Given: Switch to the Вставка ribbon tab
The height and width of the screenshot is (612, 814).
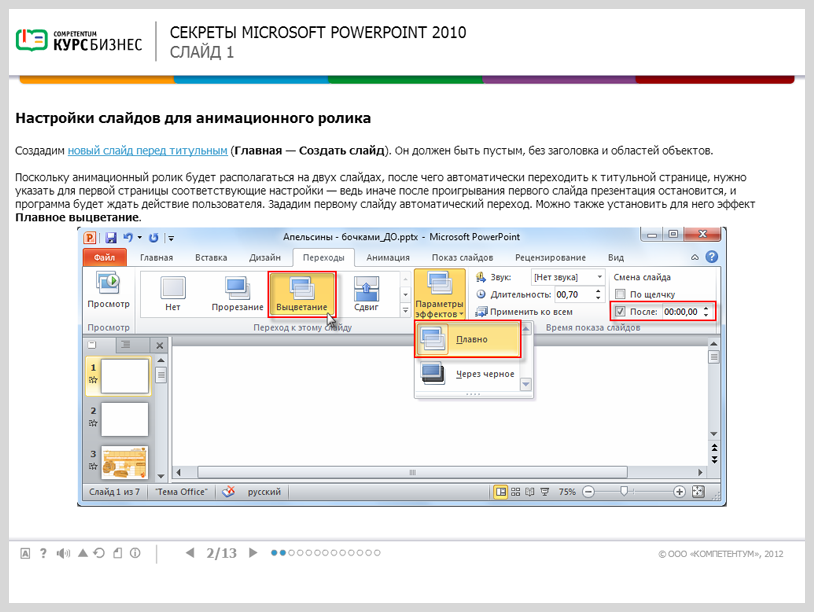Looking at the screenshot, I should point(211,257).
